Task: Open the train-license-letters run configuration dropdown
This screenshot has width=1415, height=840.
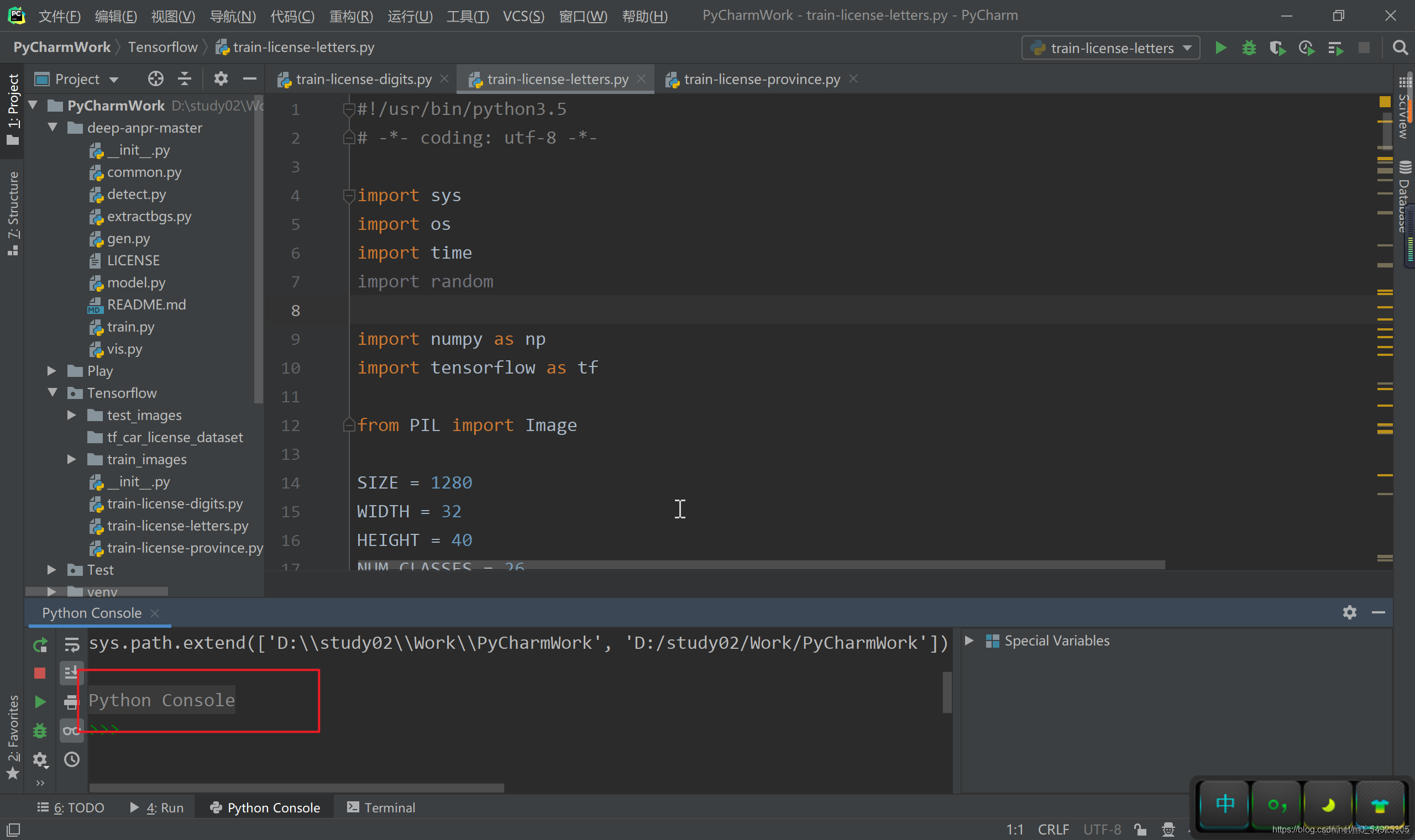Action: click(x=1111, y=48)
